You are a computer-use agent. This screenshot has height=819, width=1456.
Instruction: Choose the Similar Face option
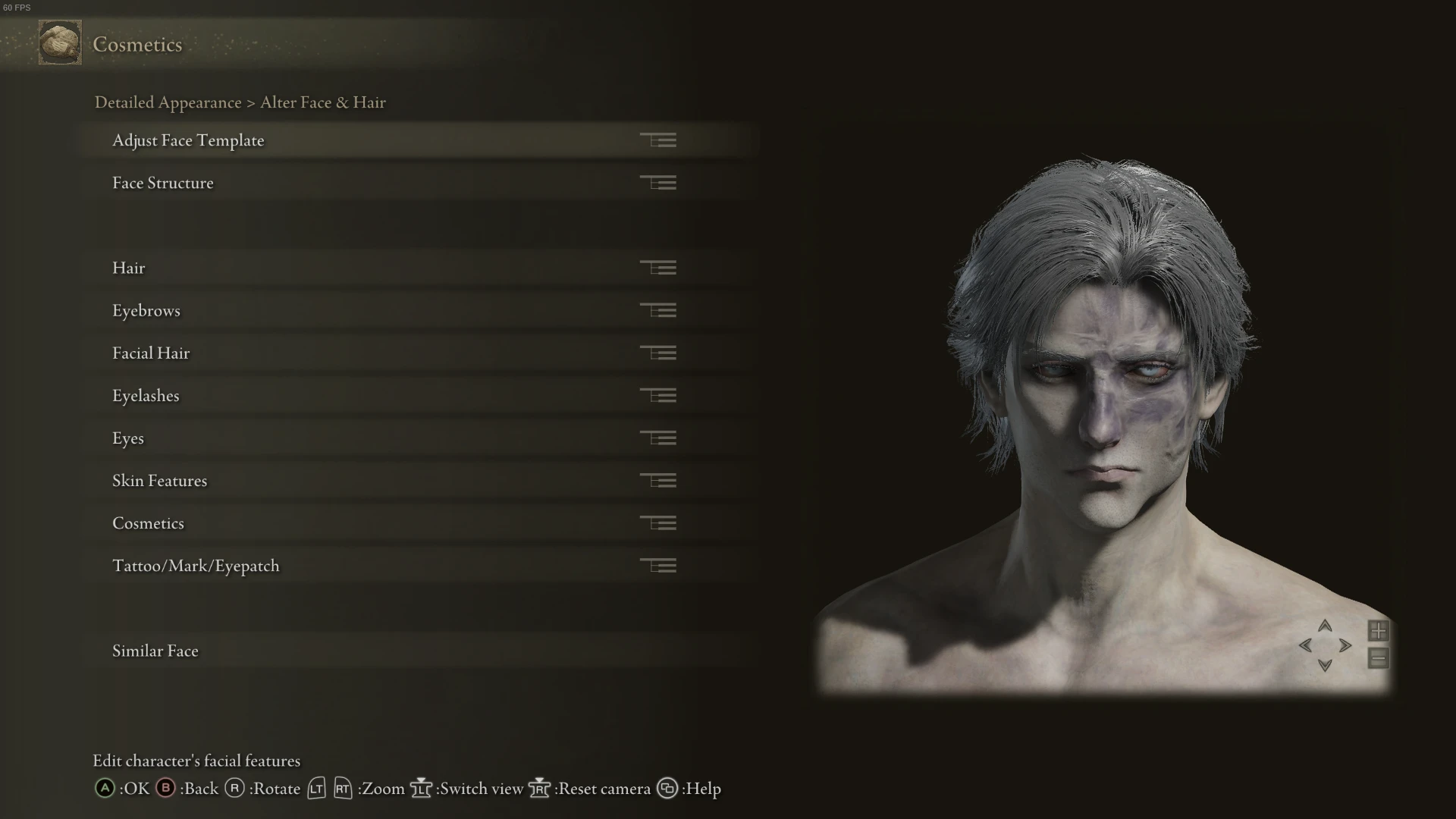[419, 651]
